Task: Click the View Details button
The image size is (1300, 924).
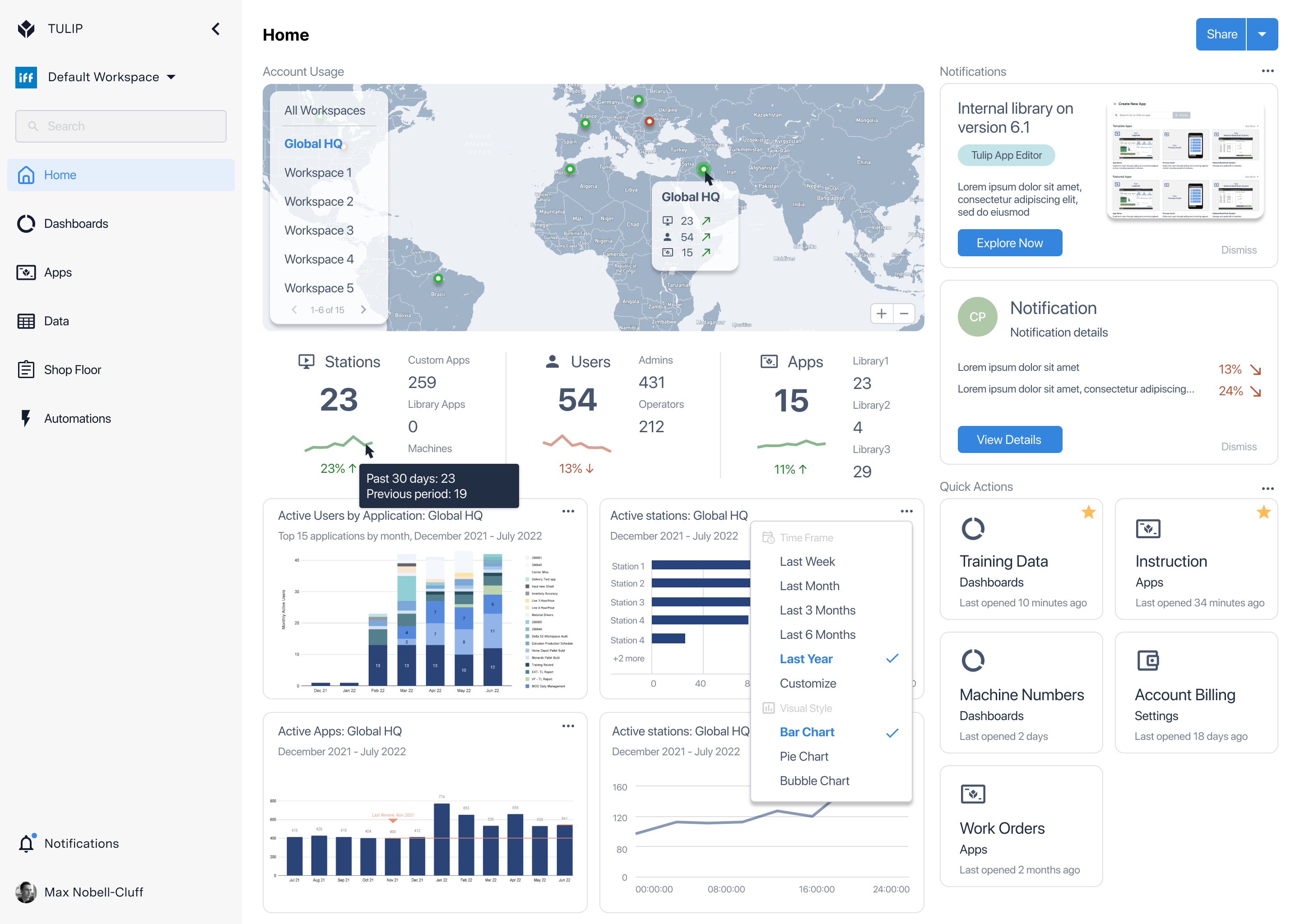Action: [x=1009, y=440]
